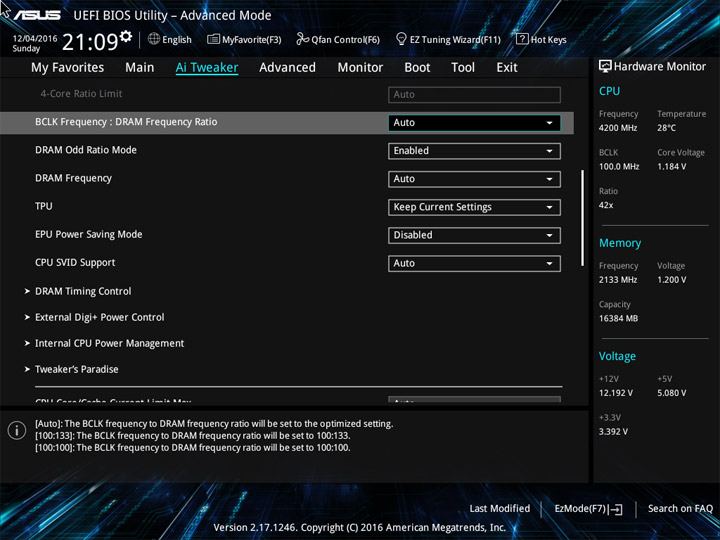Click the CPU frequency 4200 MHz value
The image size is (720, 540).
pos(618,128)
